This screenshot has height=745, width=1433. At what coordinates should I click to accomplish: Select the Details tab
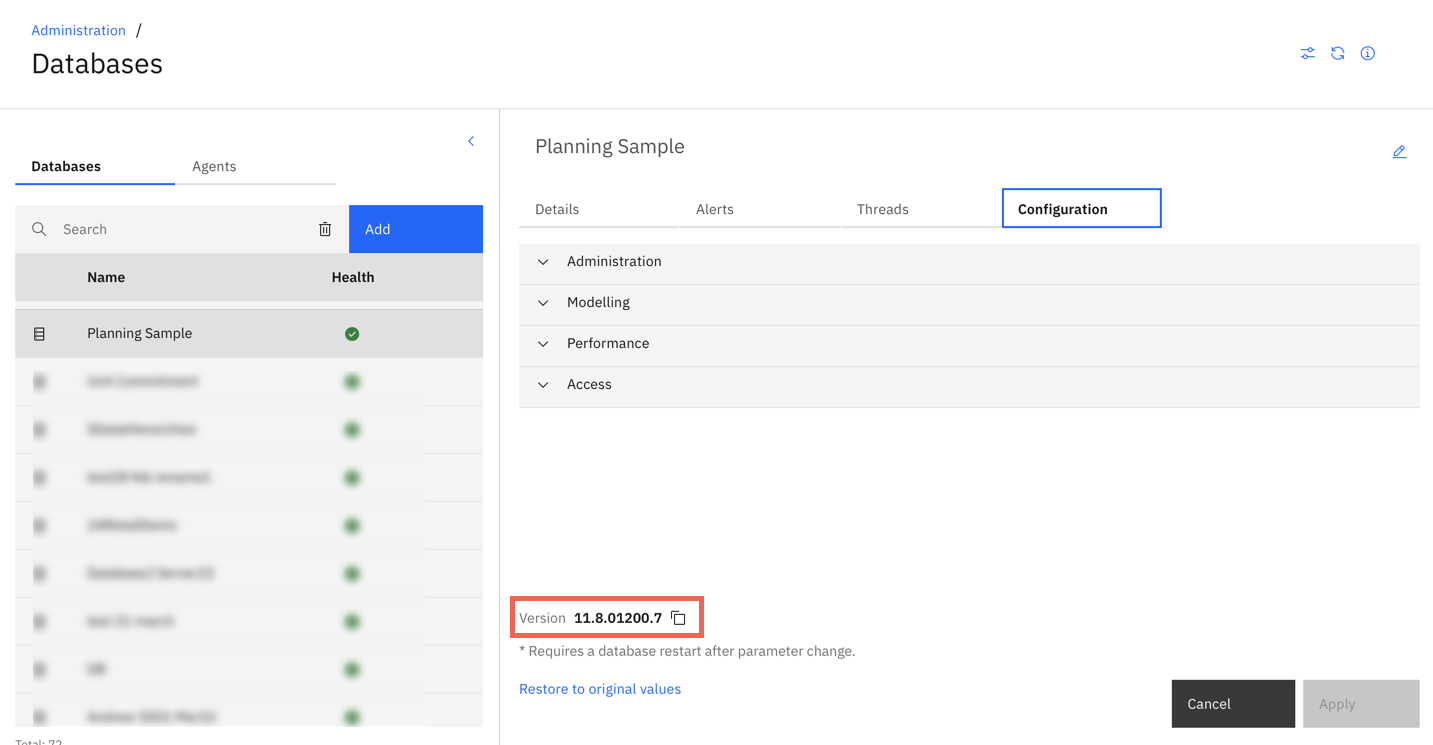click(557, 209)
